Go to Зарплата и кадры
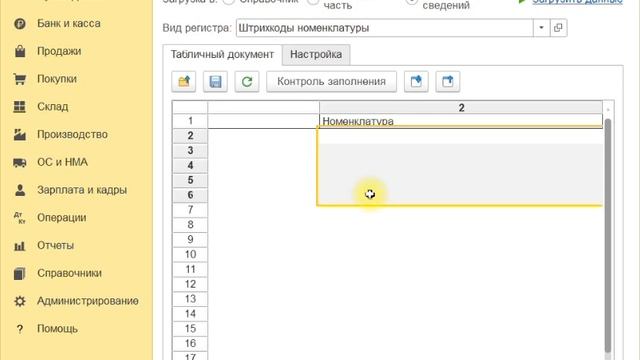This screenshot has height=360, width=640. (82, 190)
